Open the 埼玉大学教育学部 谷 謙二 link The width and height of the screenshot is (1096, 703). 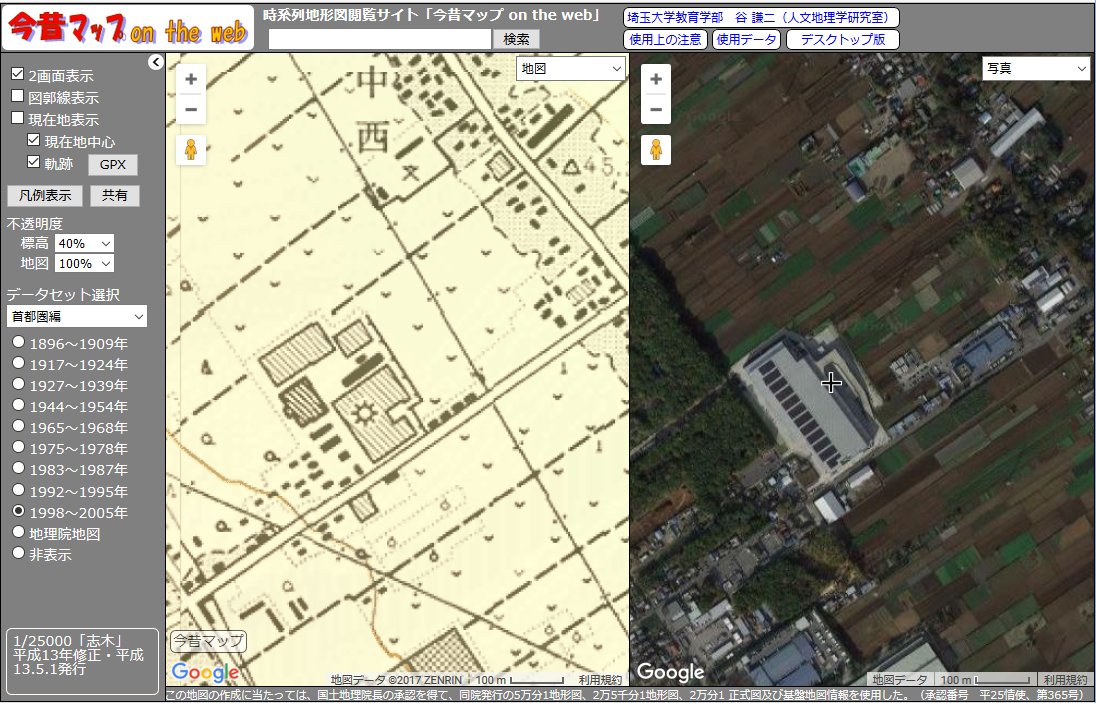point(761,17)
